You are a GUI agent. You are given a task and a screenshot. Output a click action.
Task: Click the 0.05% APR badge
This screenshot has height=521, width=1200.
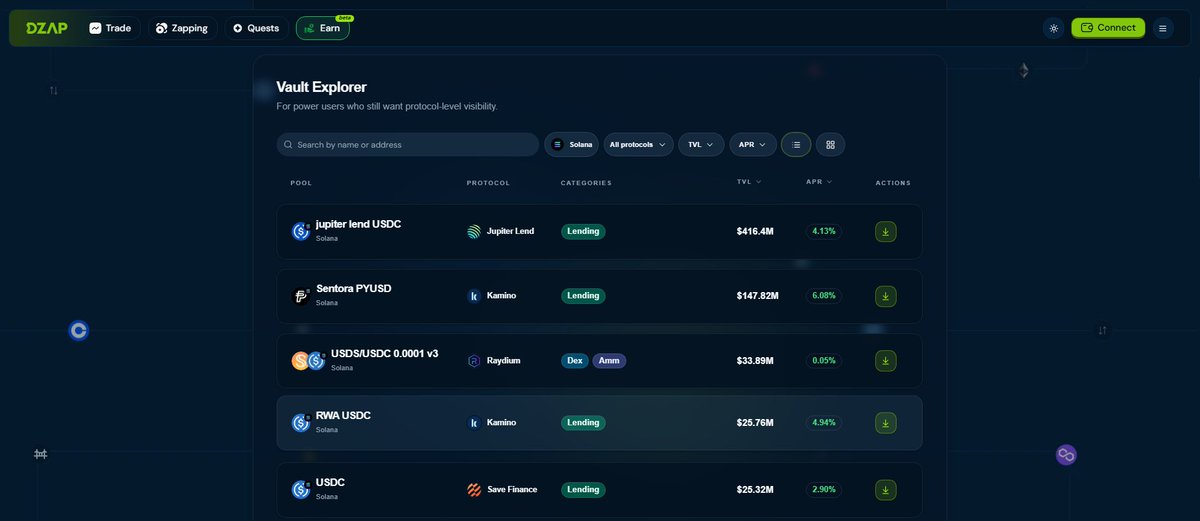(x=824, y=360)
